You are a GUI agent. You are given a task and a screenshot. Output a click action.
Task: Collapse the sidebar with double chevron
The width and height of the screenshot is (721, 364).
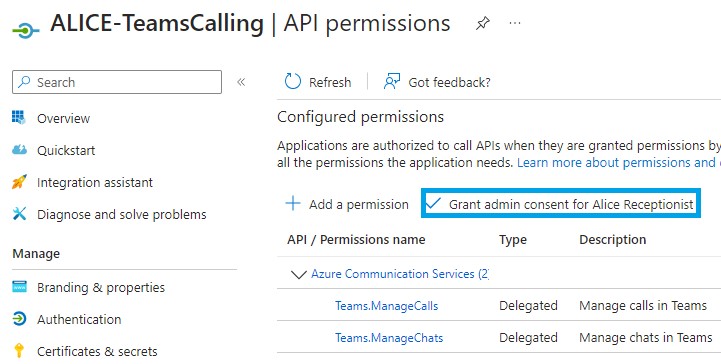pos(241,82)
